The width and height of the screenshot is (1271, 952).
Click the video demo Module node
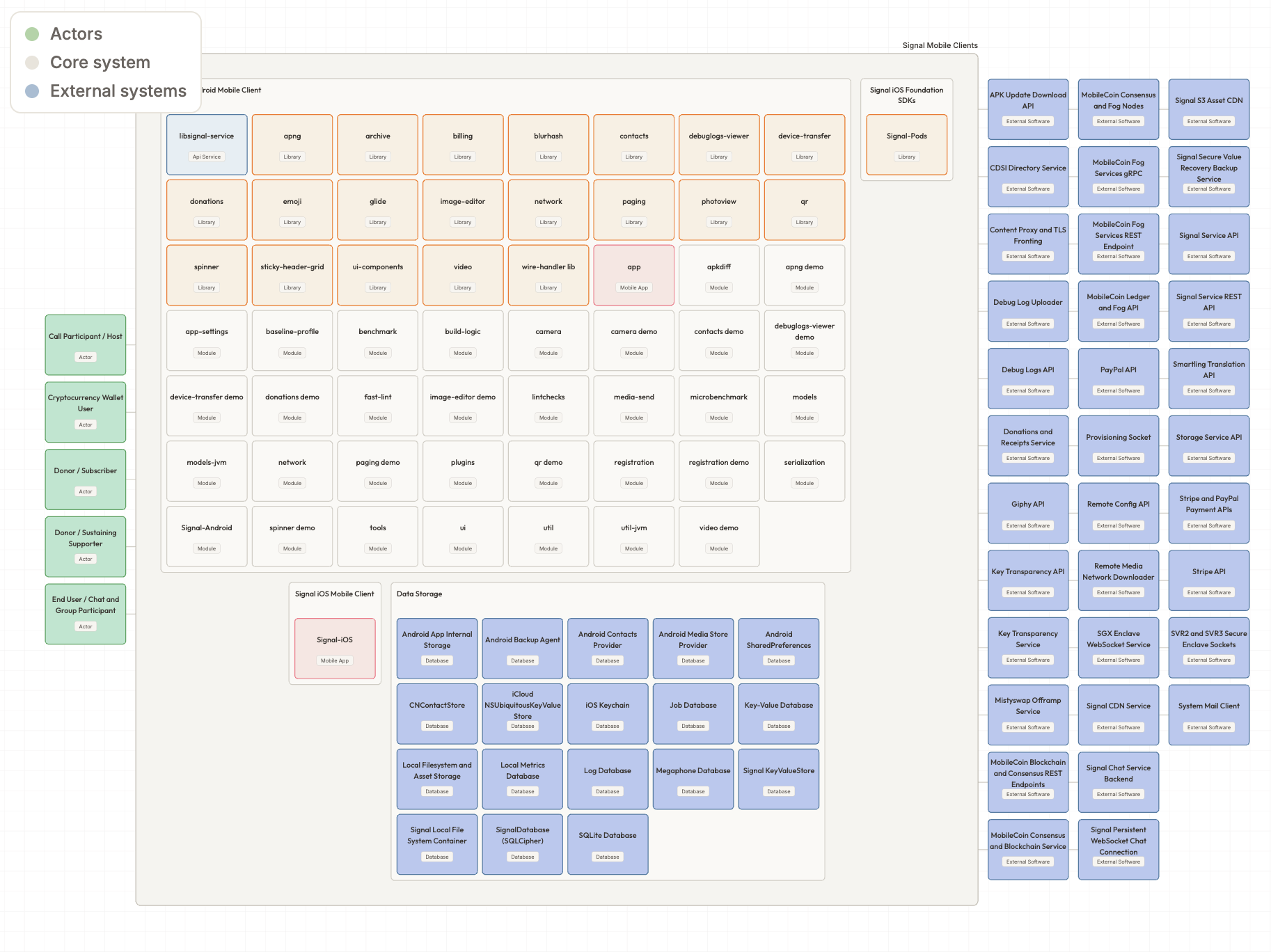[719, 537]
